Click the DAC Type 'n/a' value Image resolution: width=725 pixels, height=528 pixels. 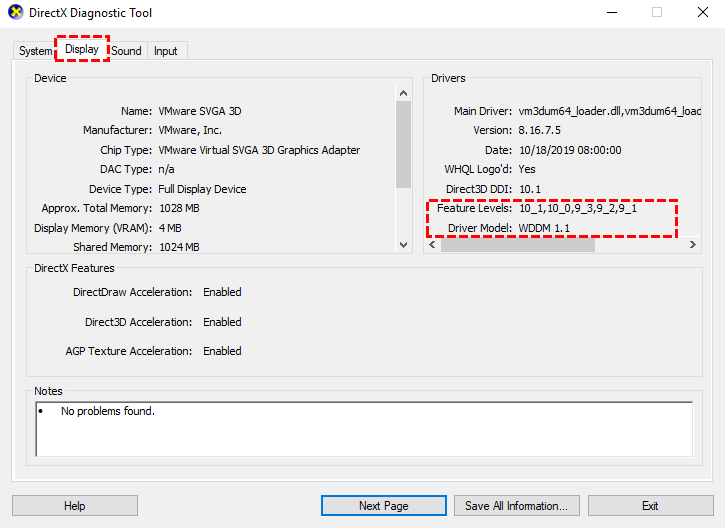[166, 169]
